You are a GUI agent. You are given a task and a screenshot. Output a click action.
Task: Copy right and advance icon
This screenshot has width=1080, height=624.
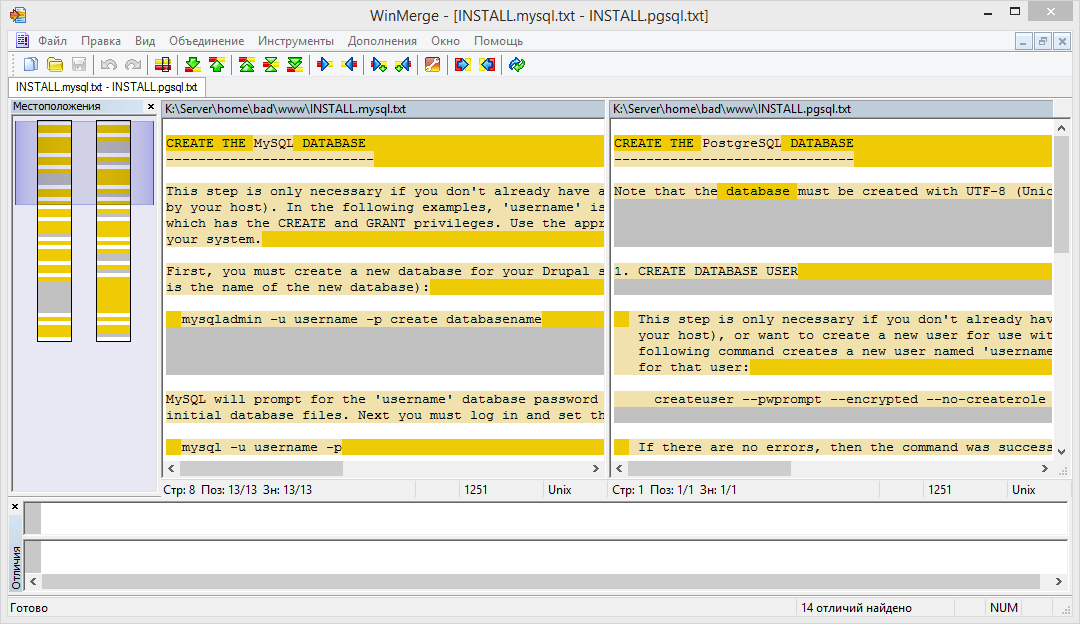[x=378, y=65]
